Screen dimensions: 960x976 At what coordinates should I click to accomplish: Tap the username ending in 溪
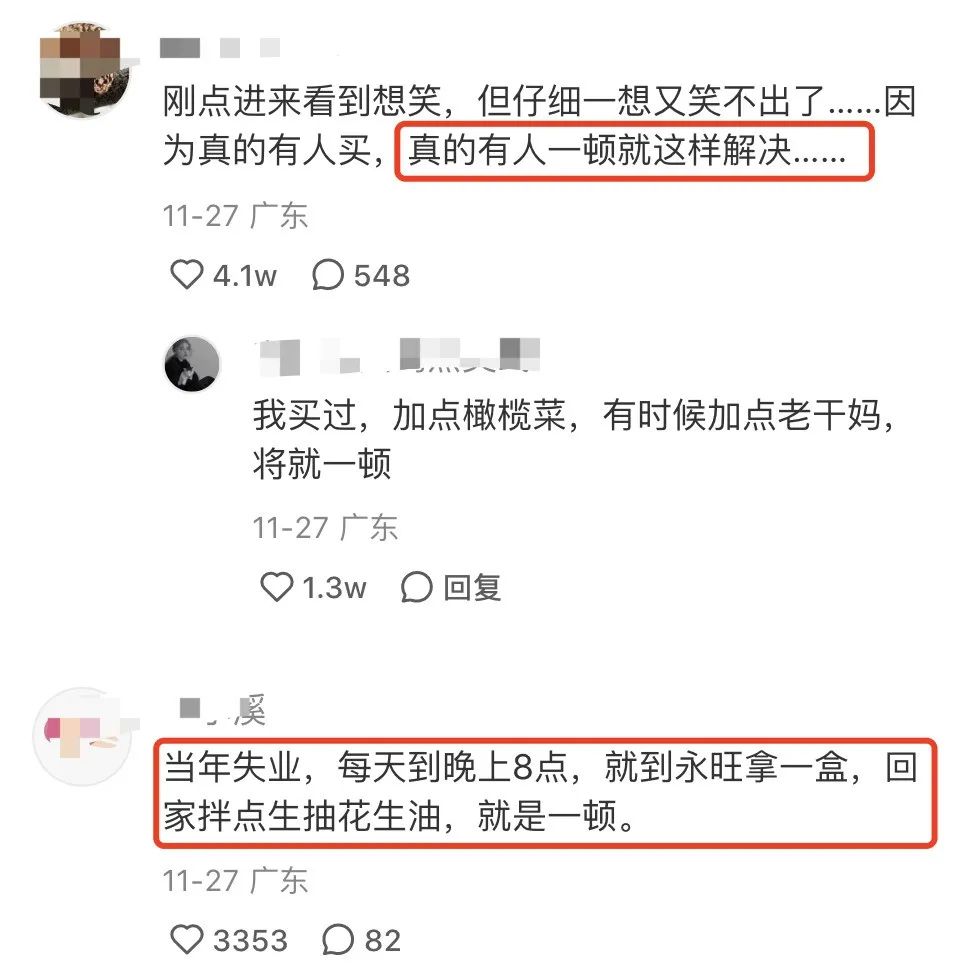pos(223,710)
